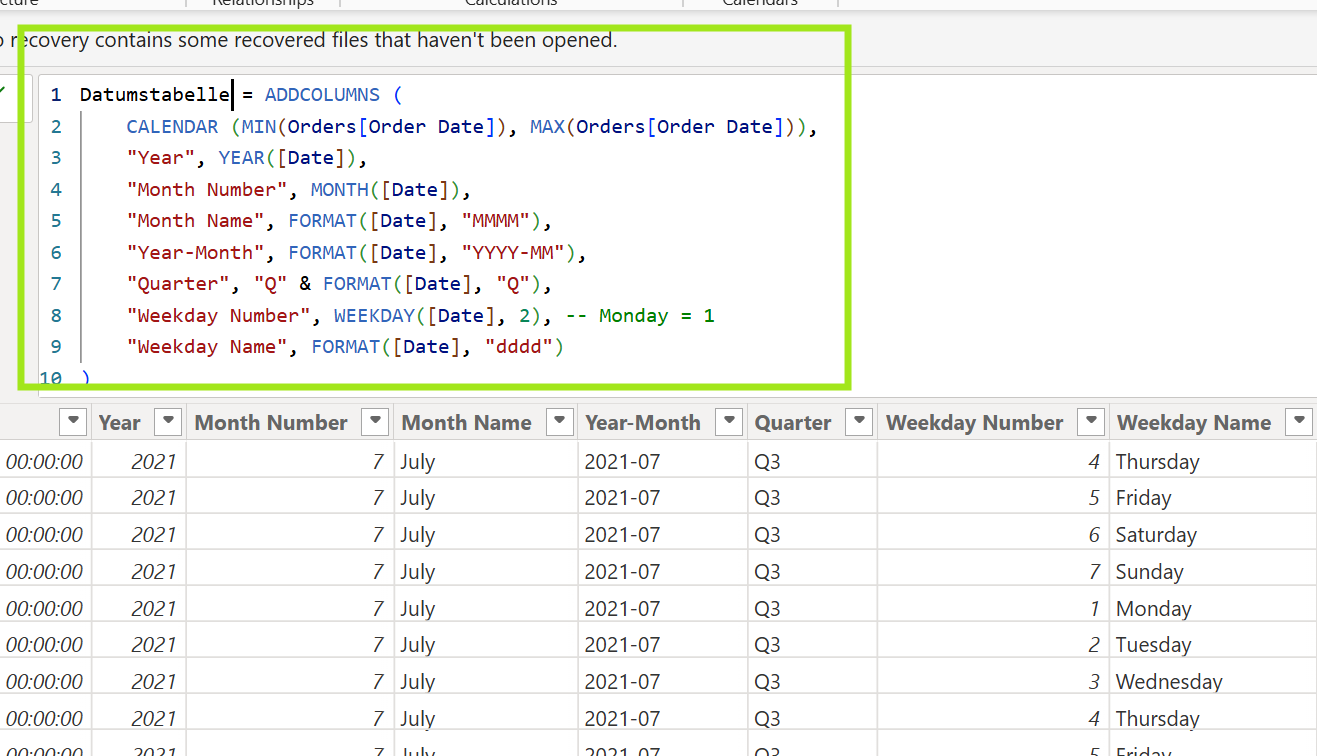Open the Year column filter dropdown

(x=168, y=422)
